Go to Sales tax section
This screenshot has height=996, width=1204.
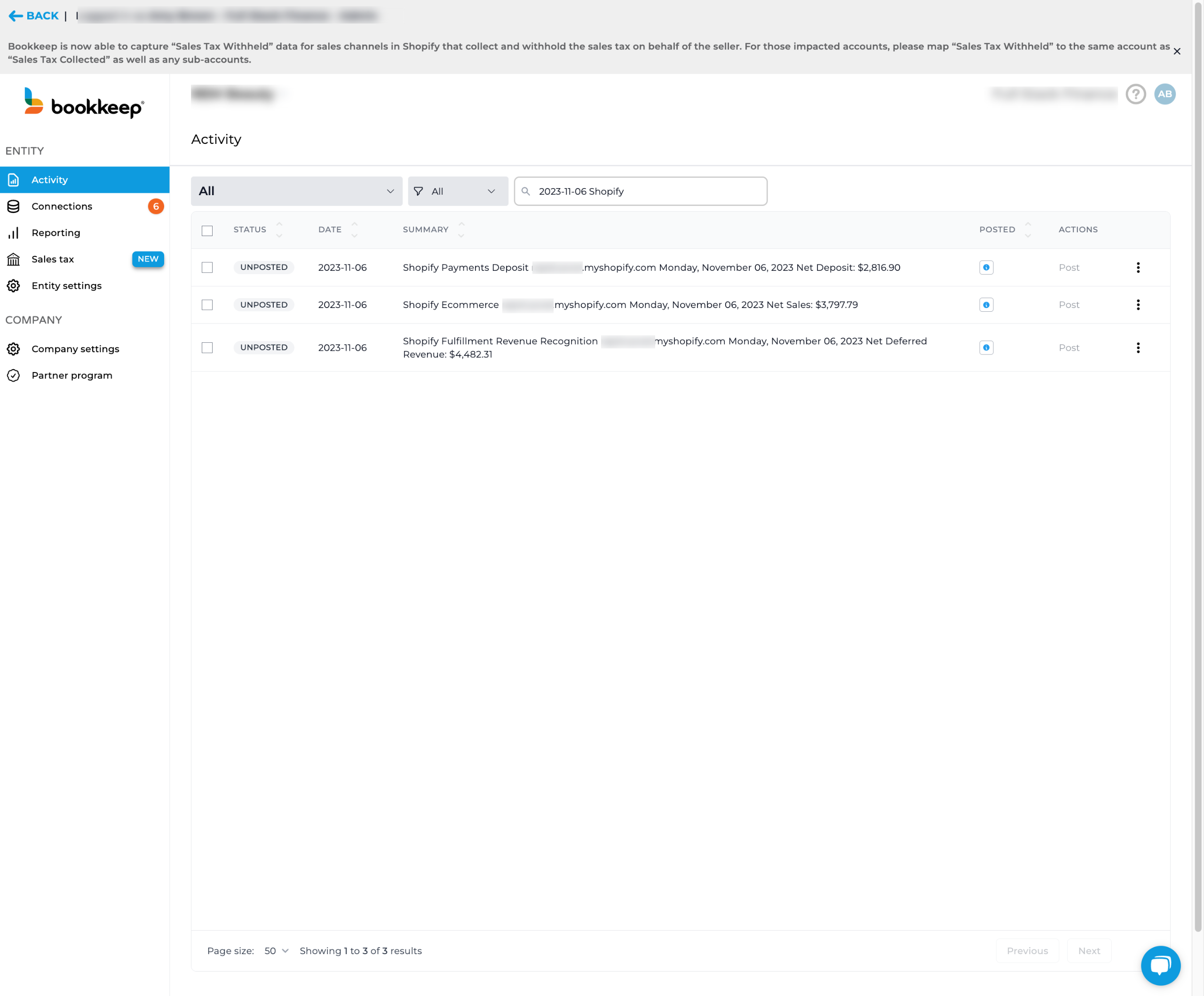(53, 259)
